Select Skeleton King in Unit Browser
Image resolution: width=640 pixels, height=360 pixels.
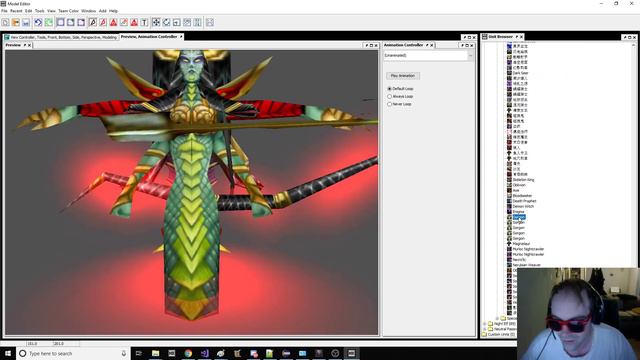[x=523, y=180]
